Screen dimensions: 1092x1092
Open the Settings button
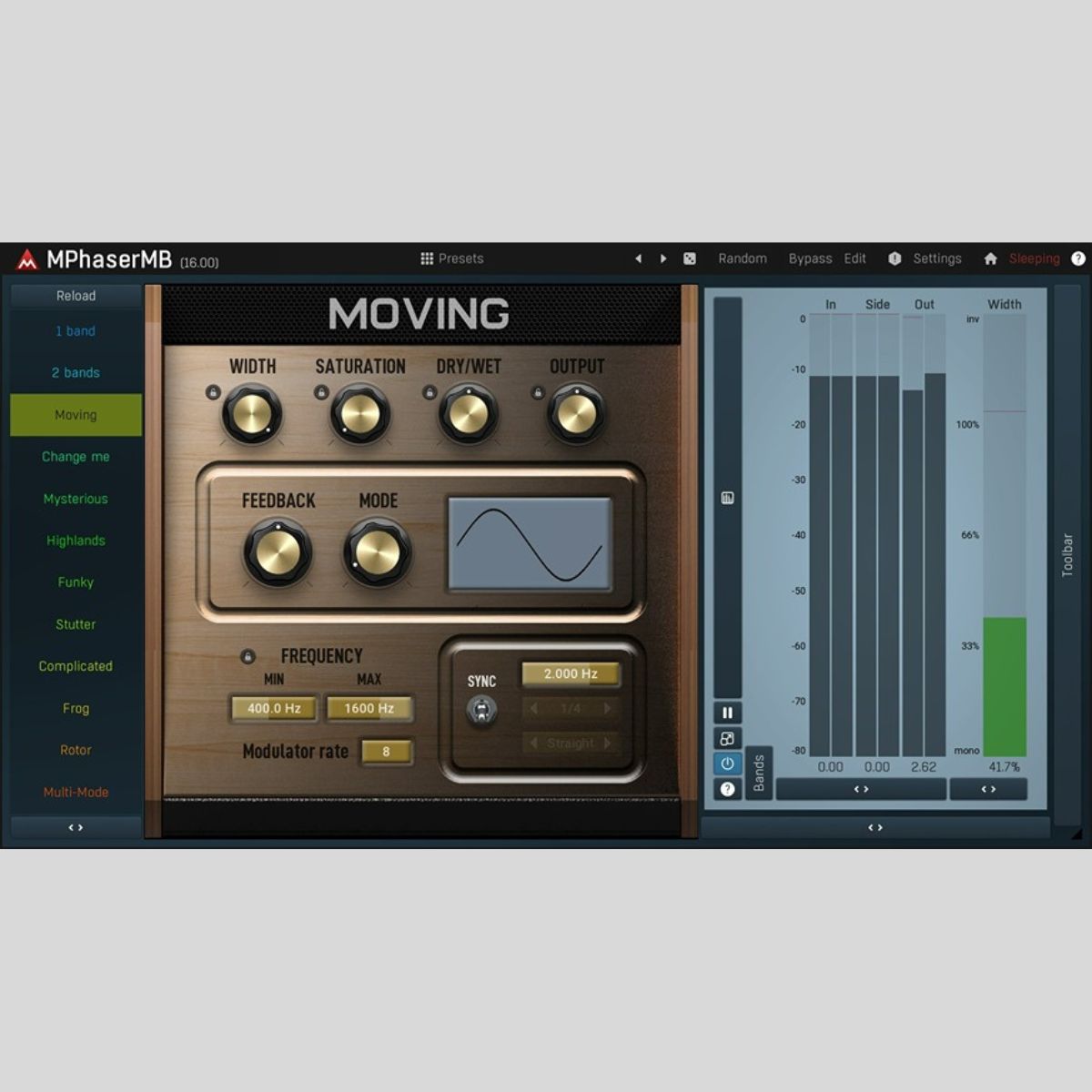point(937,258)
